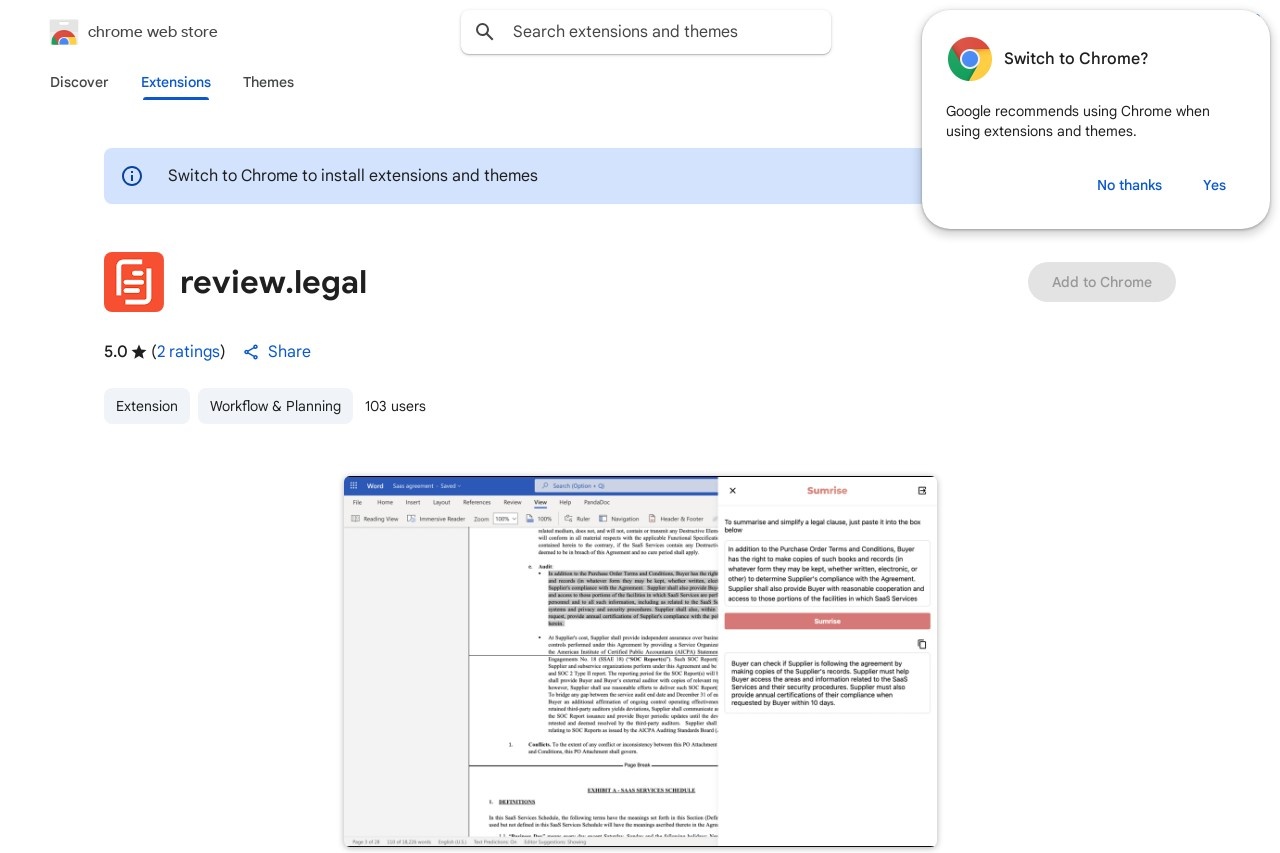Image resolution: width=1280 pixels, height=853 pixels.
Task: Click the copy icon in the Sumrise panel
Action: click(922, 644)
